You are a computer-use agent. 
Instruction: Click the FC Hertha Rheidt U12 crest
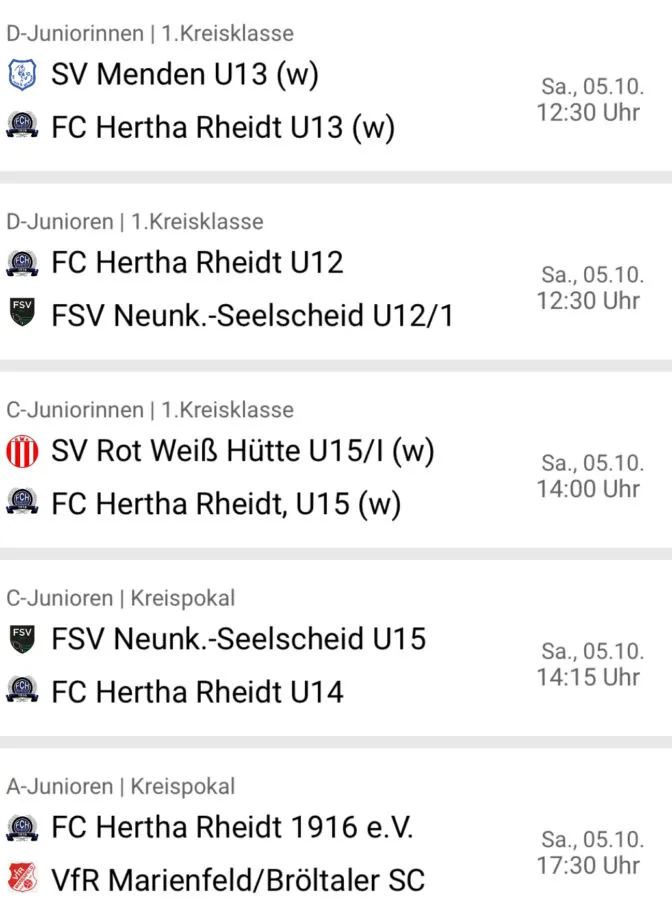point(22,263)
